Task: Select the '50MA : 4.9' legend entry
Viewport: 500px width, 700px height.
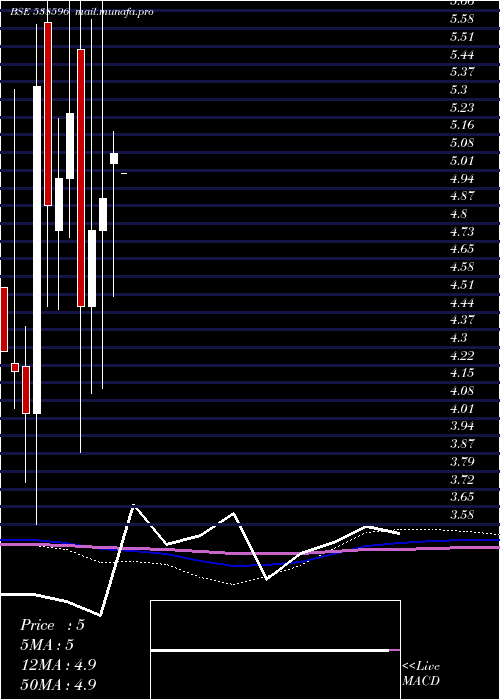Action: (x=58, y=684)
